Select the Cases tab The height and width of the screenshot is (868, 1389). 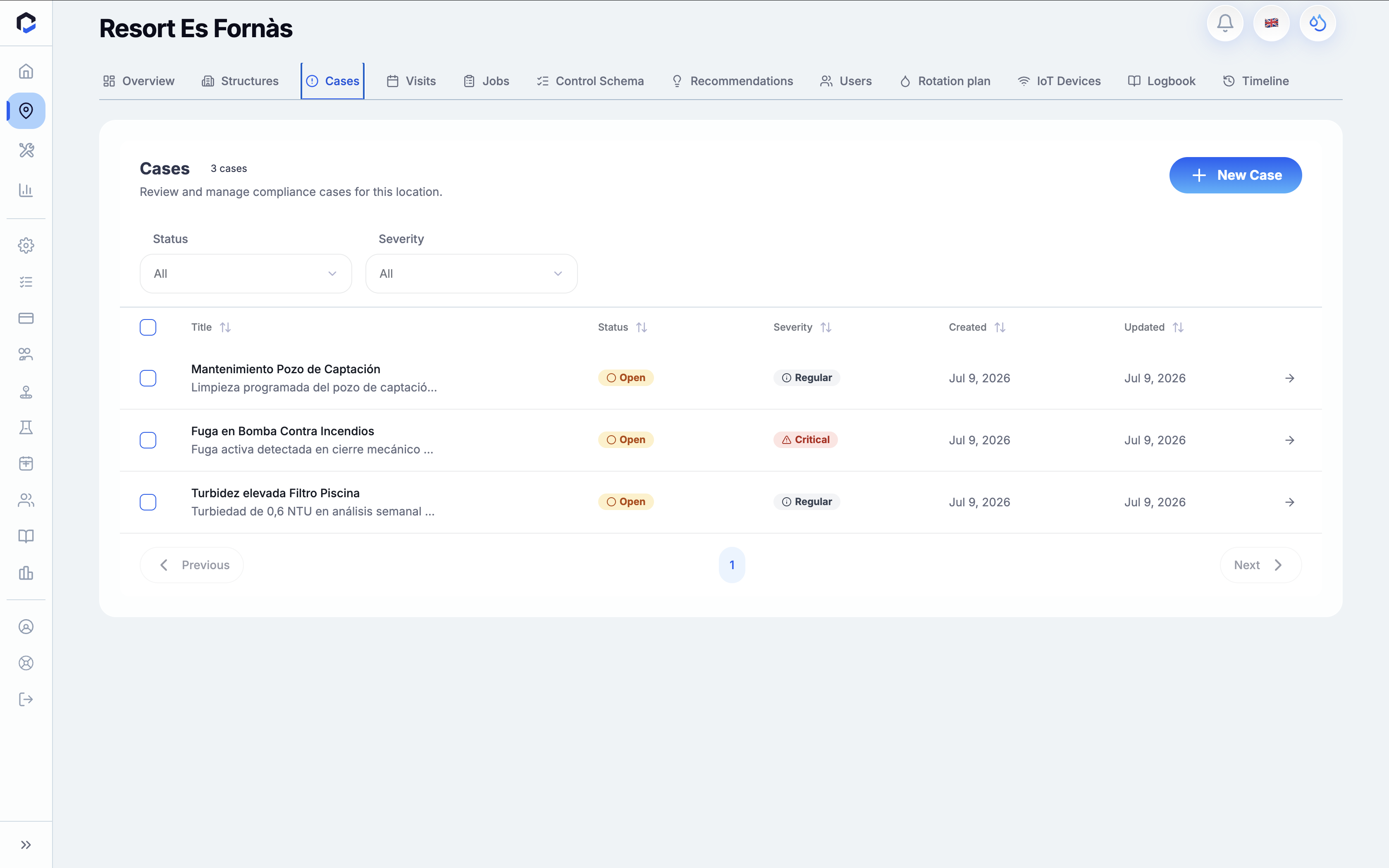coord(332,81)
